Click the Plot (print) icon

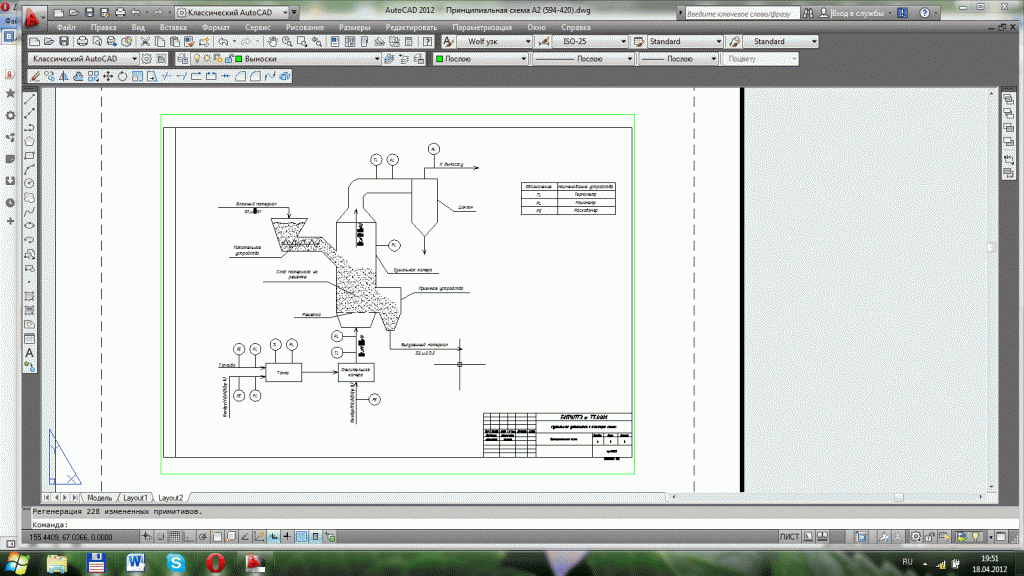click(x=82, y=41)
